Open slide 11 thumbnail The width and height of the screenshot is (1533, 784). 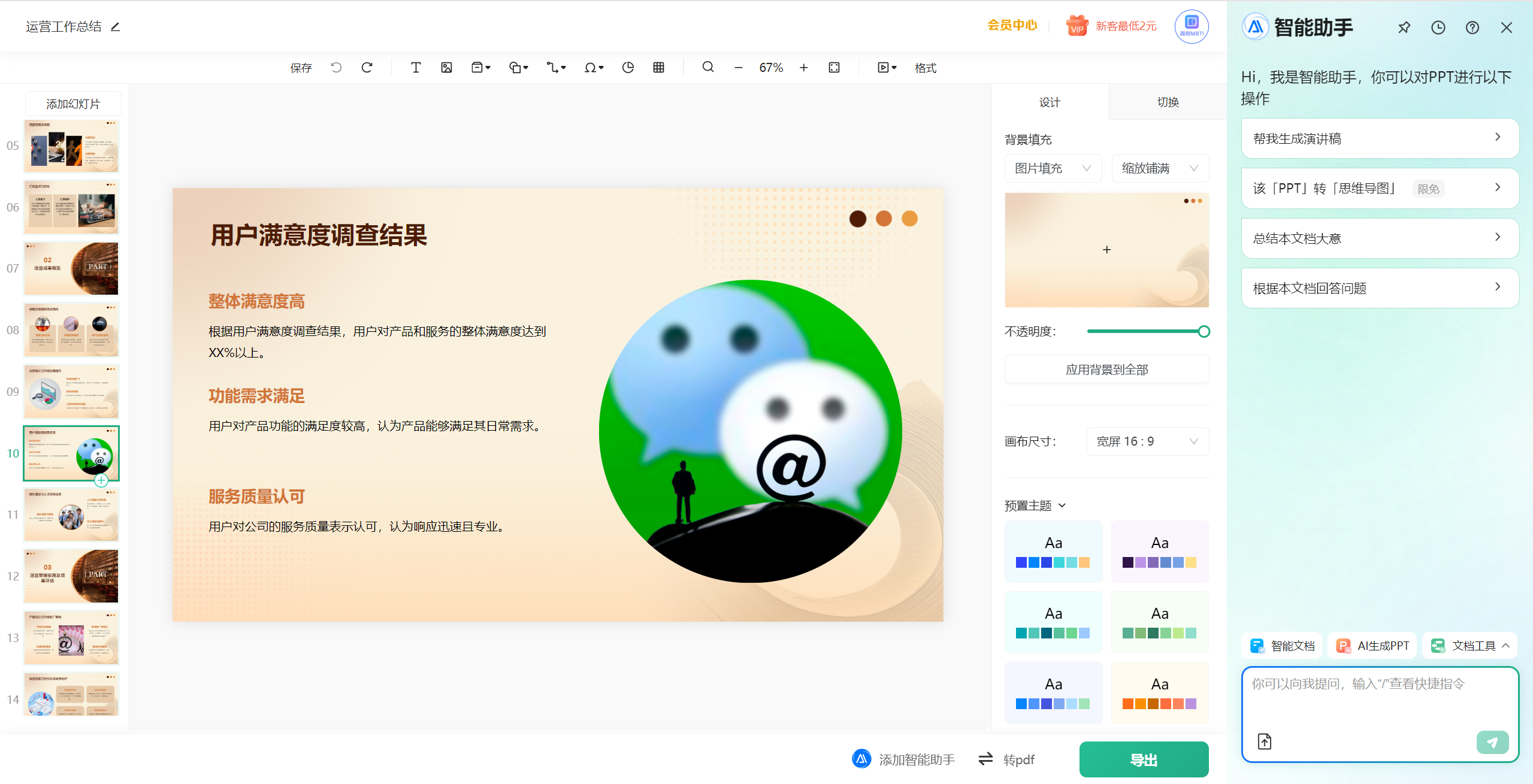click(x=71, y=514)
